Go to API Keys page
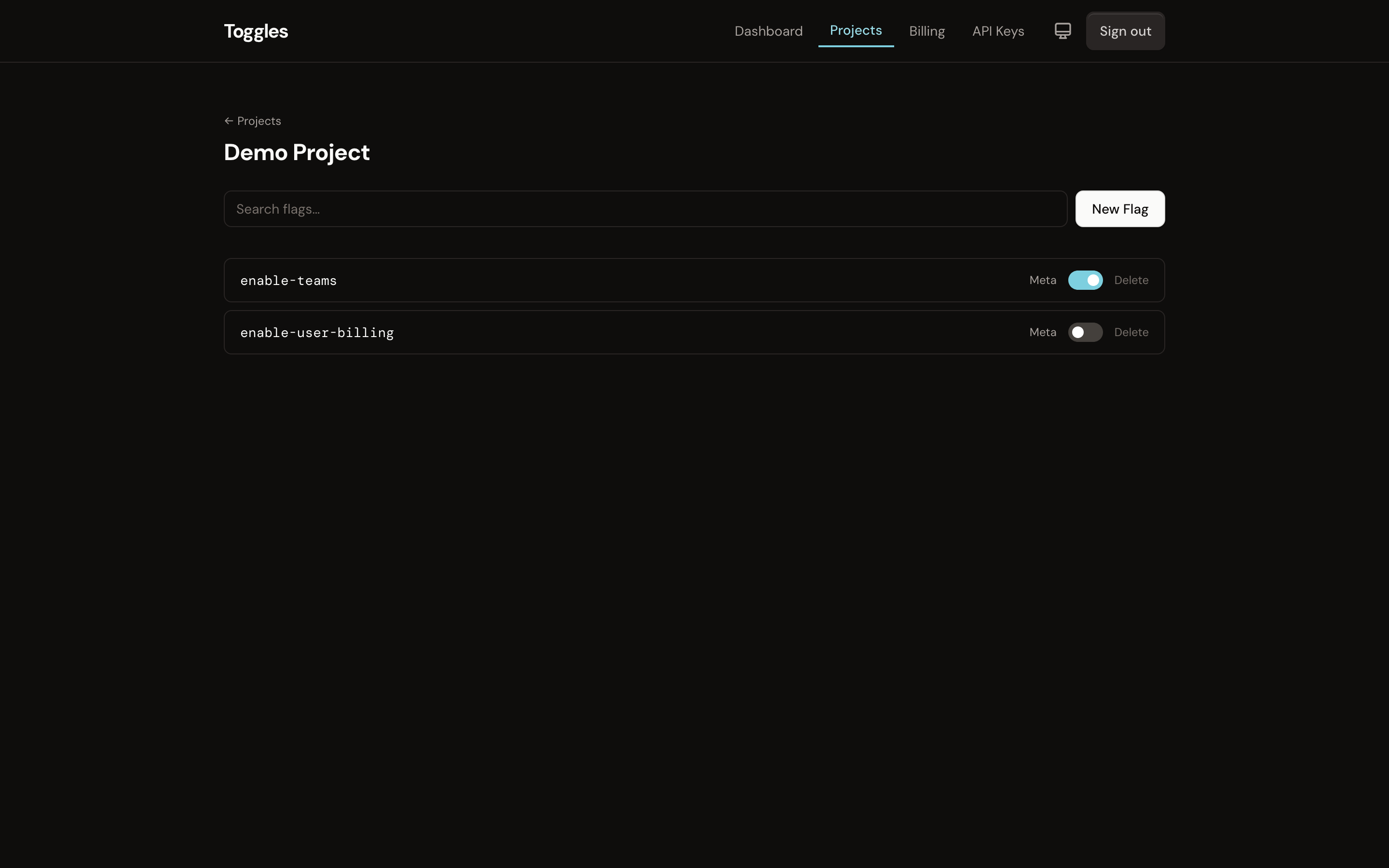The image size is (1389, 868). pyautogui.click(x=997, y=31)
